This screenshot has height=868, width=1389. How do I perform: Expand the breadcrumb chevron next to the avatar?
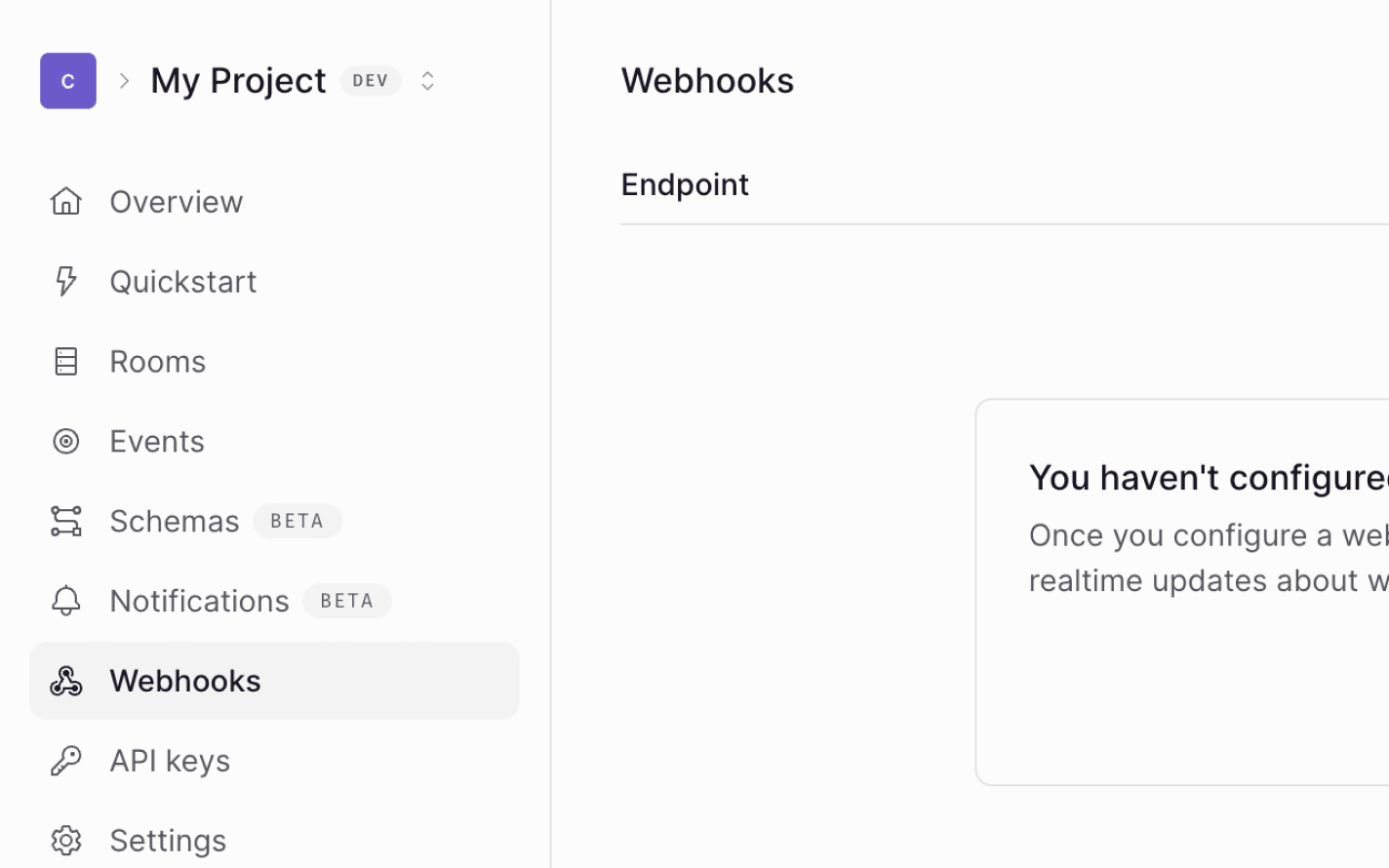point(124,81)
